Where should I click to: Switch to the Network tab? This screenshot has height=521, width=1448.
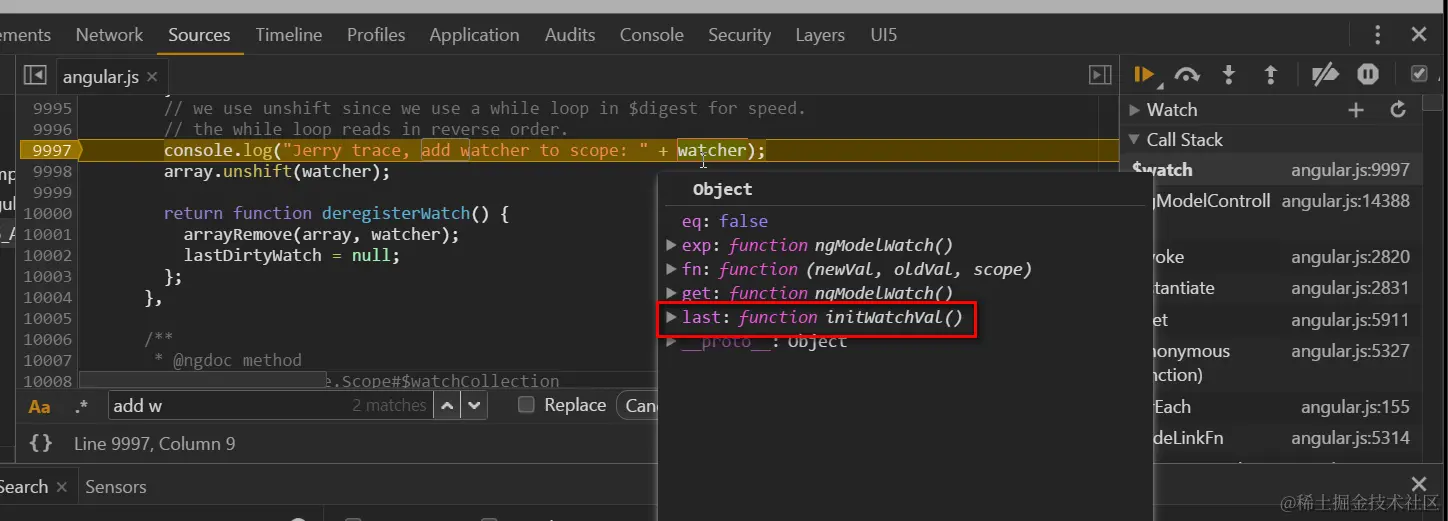click(x=109, y=35)
